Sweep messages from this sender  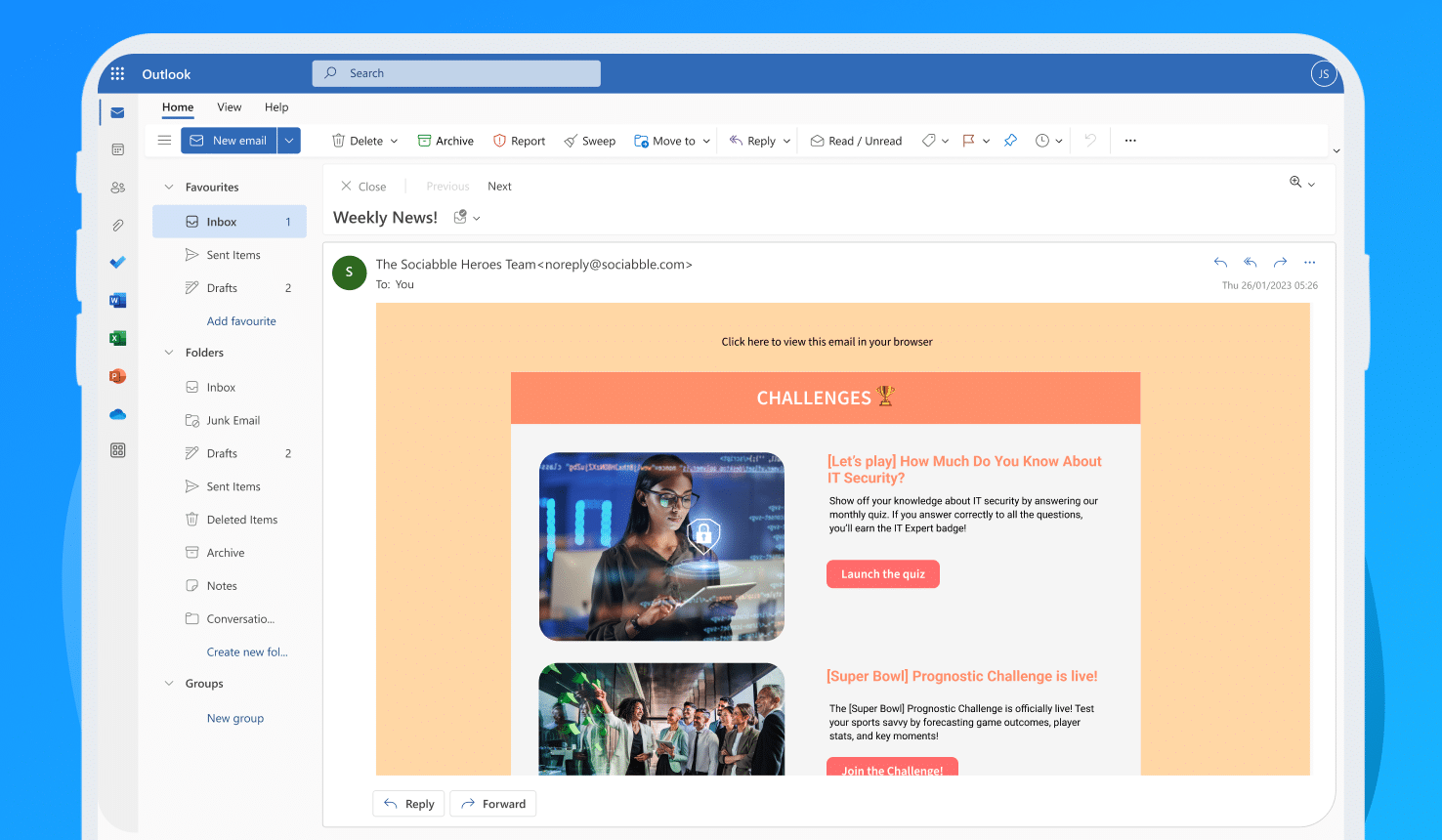589,141
